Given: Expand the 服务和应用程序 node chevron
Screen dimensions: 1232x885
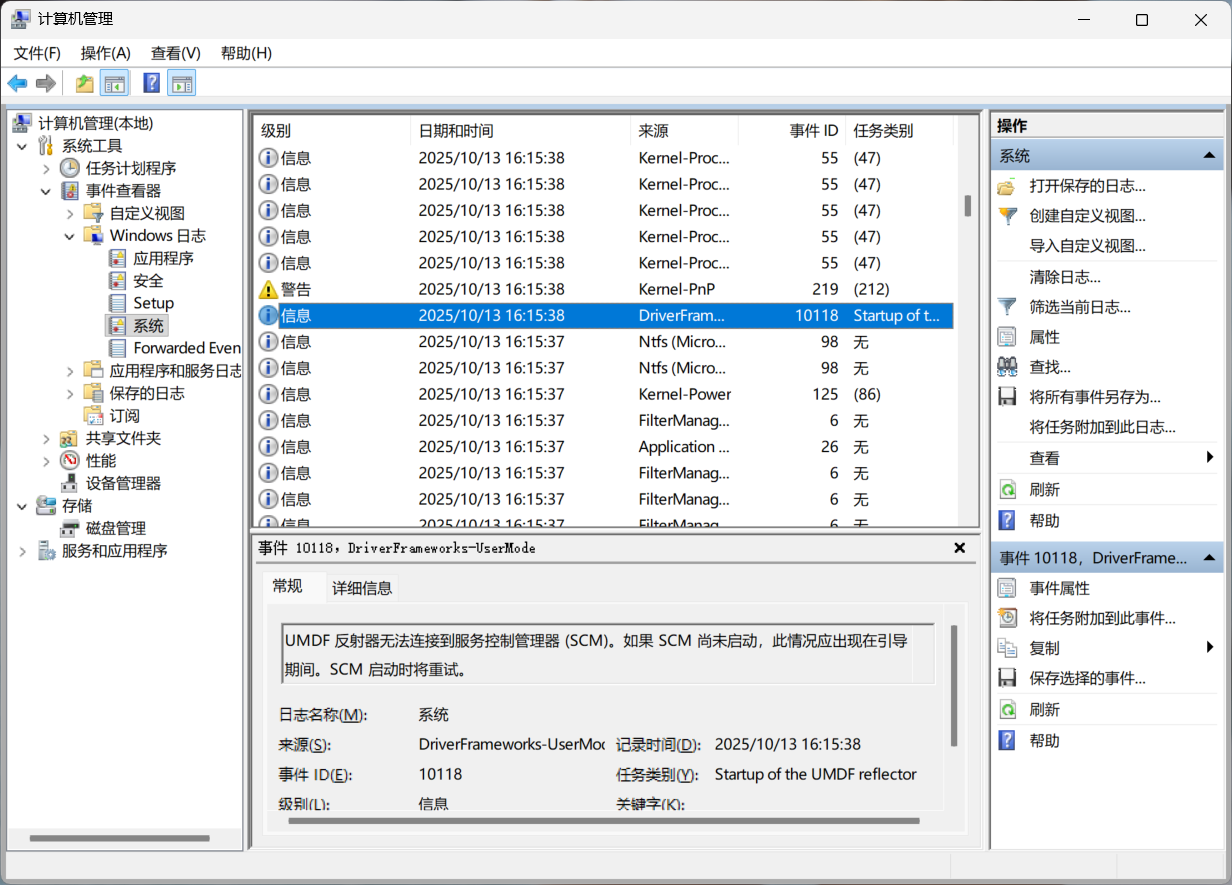Looking at the screenshot, I should [x=22, y=551].
